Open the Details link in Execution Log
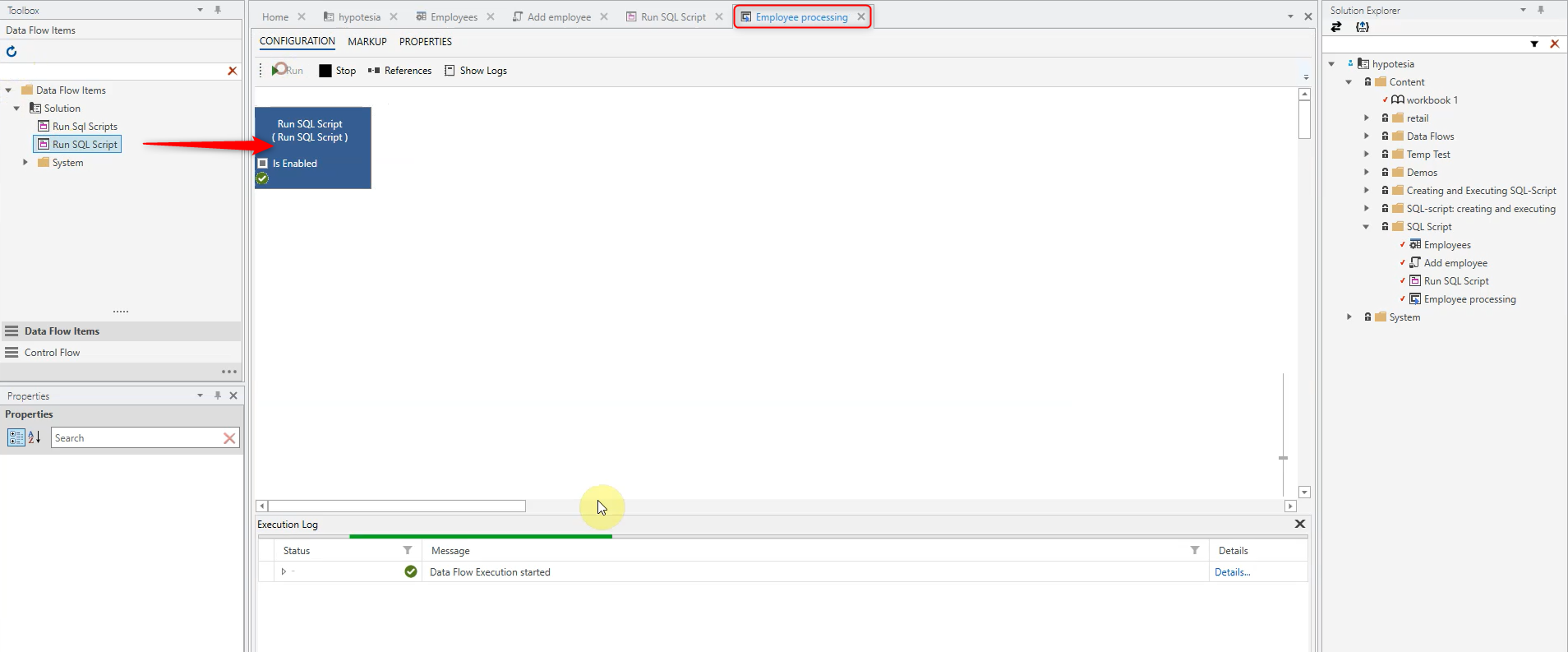The height and width of the screenshot is (652, 1568). 1232,572
